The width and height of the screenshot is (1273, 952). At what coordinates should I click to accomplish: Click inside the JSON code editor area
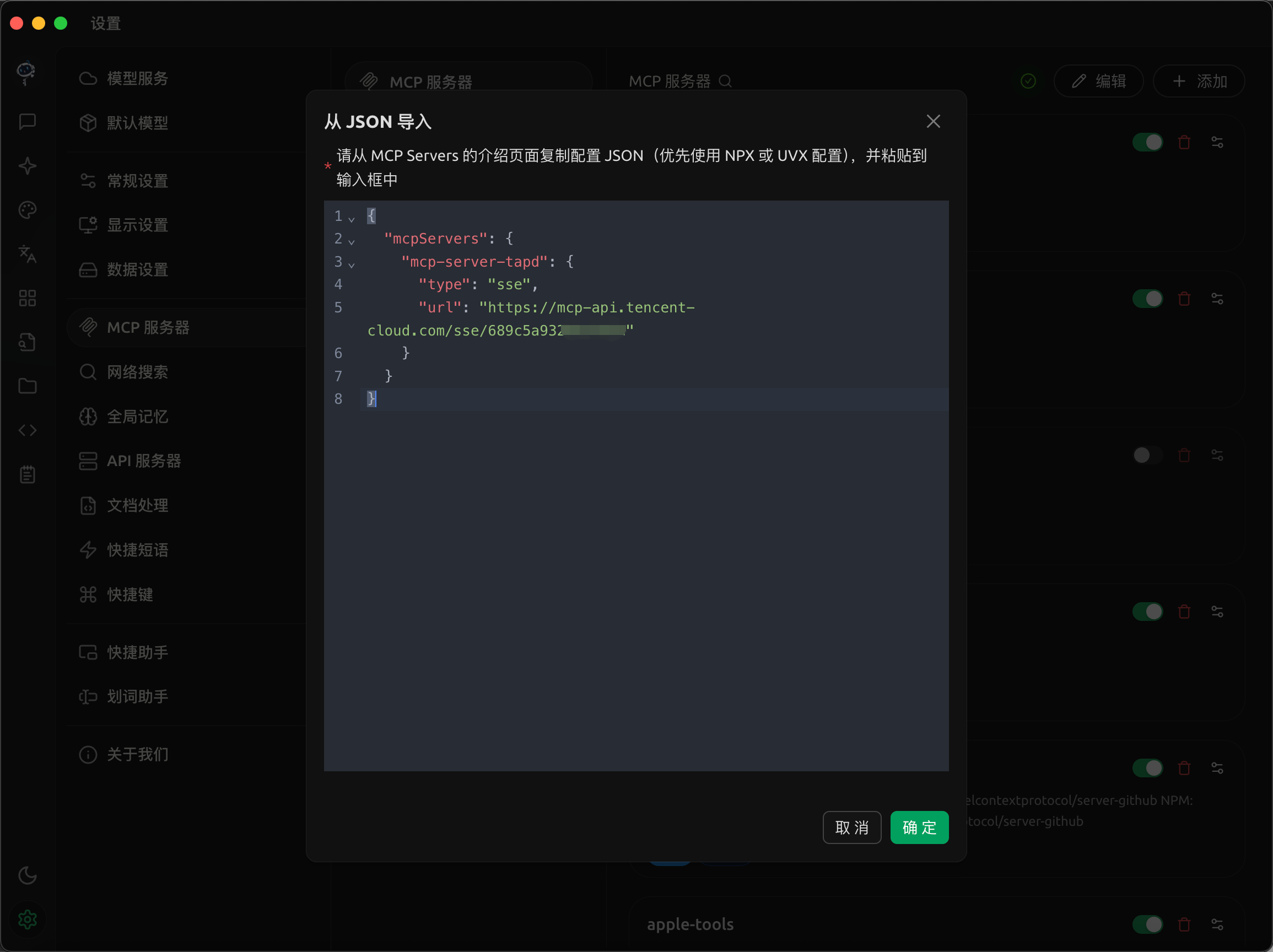(636, 575)
